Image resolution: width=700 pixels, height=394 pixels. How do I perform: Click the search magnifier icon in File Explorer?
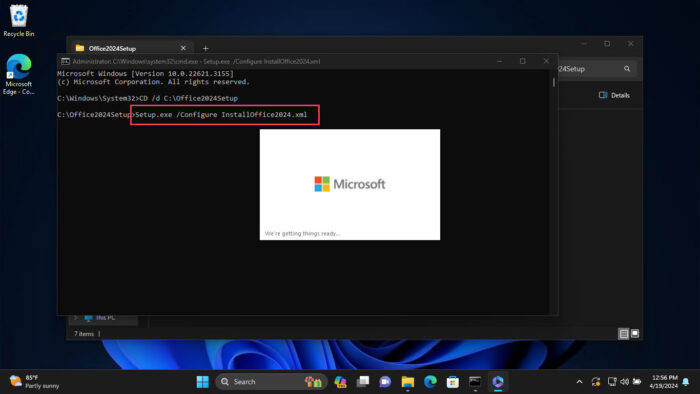click(627, 69)
